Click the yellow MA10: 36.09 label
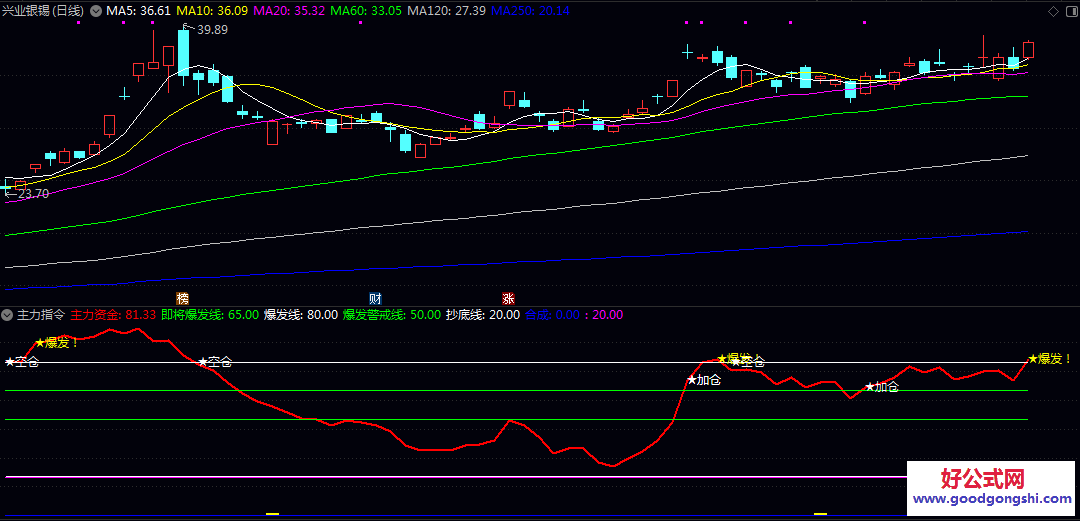This screenshot has width=1080, height=521. pos(212,10)
